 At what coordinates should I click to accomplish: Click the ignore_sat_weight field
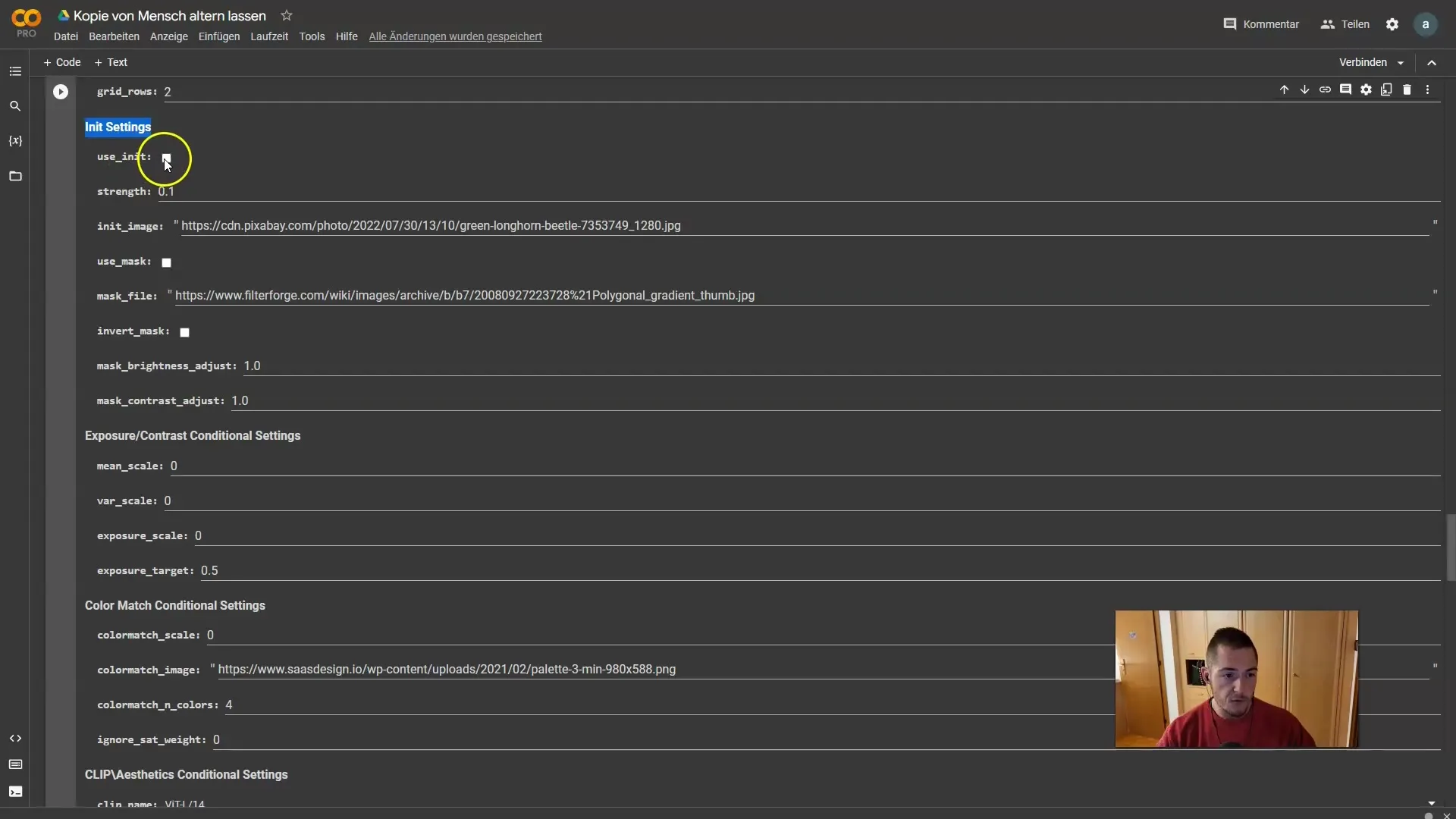click(827, 740)
